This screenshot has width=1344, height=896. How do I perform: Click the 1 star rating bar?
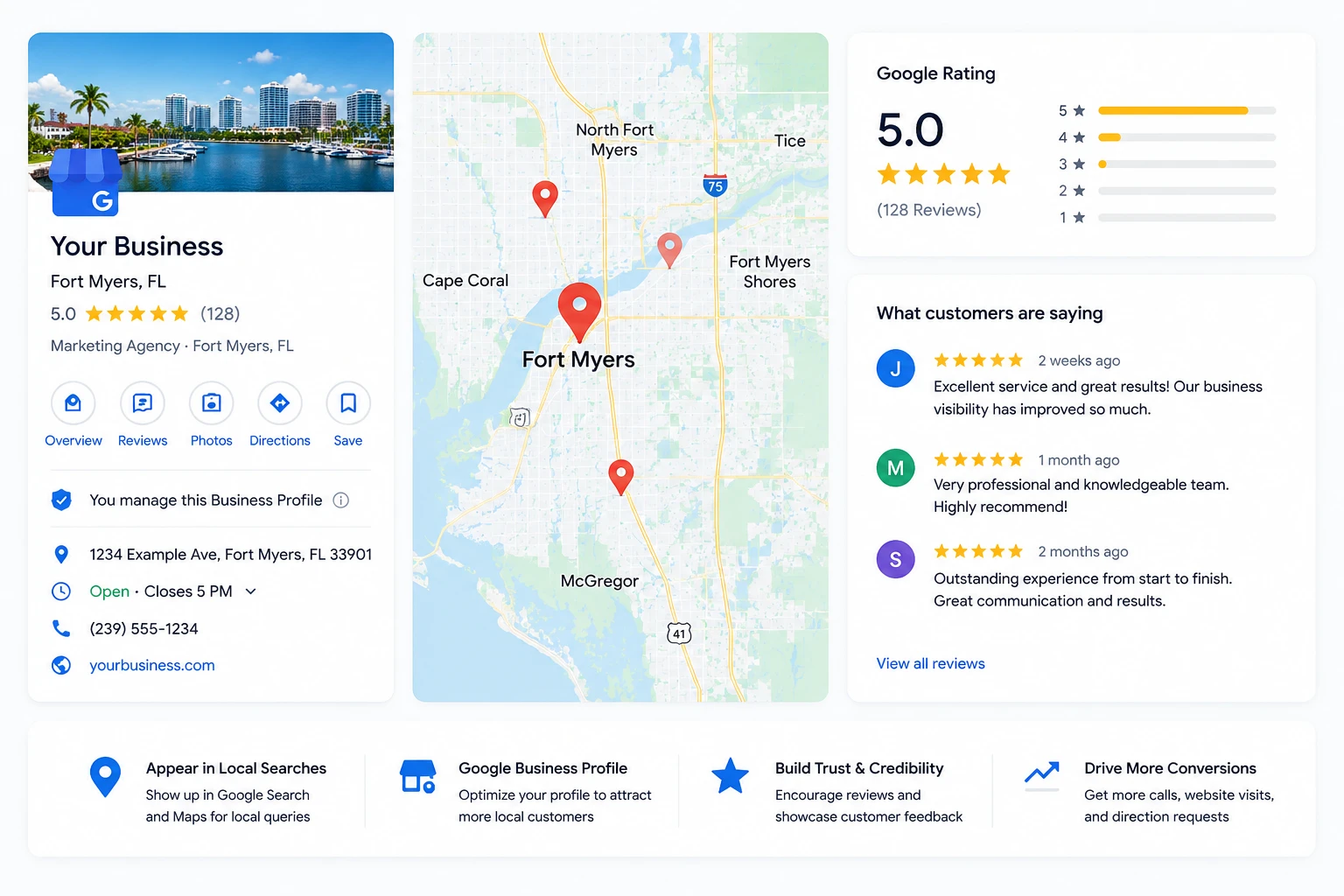(1187, 217)
